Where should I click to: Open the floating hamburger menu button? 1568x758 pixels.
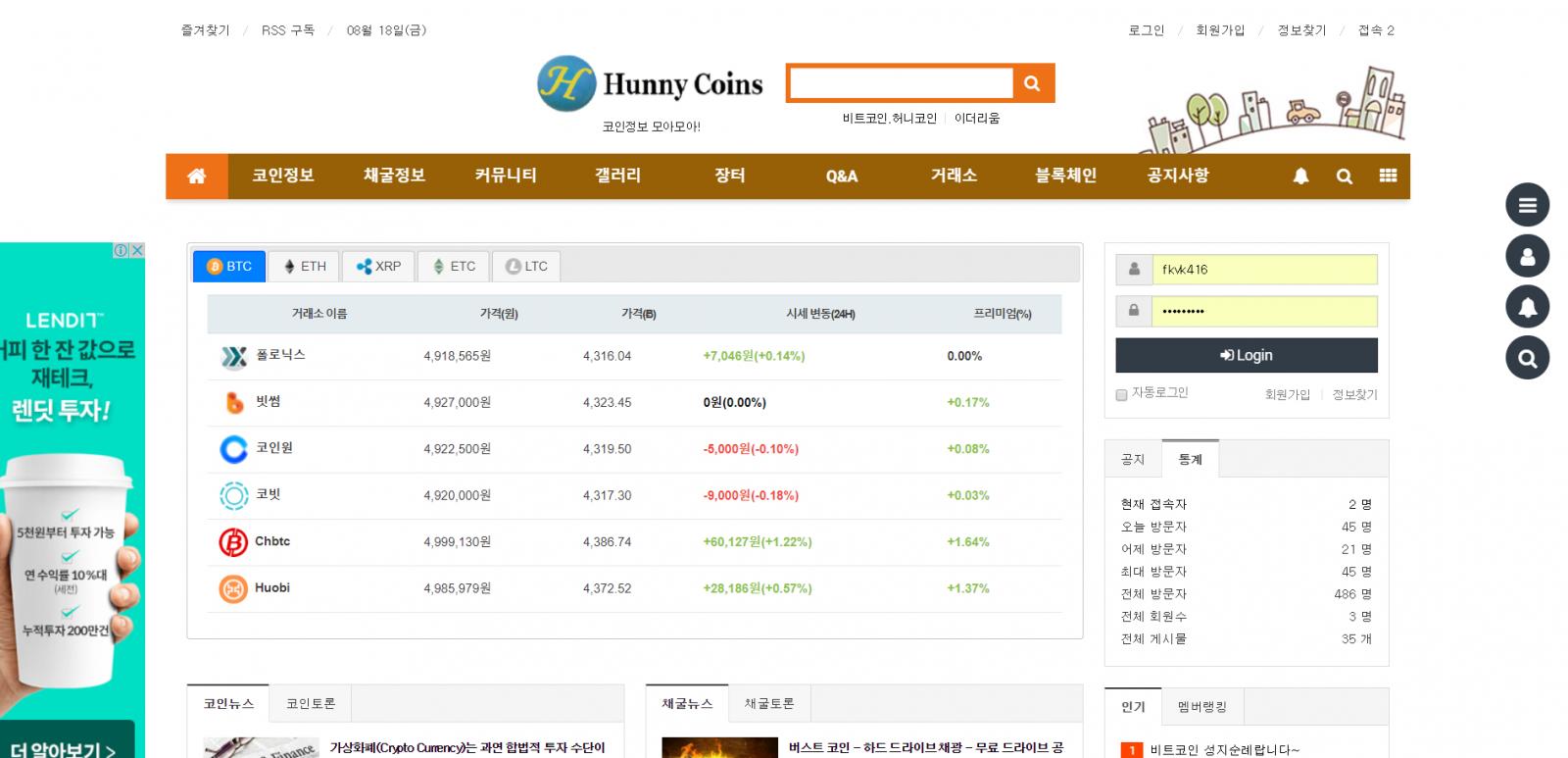1527,205
